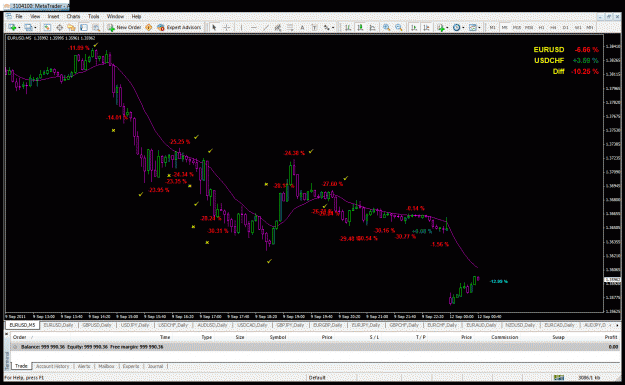625x385 pixels.
Task: Open the Help menu
Action: pyautogui.click(x=136, y=16)
